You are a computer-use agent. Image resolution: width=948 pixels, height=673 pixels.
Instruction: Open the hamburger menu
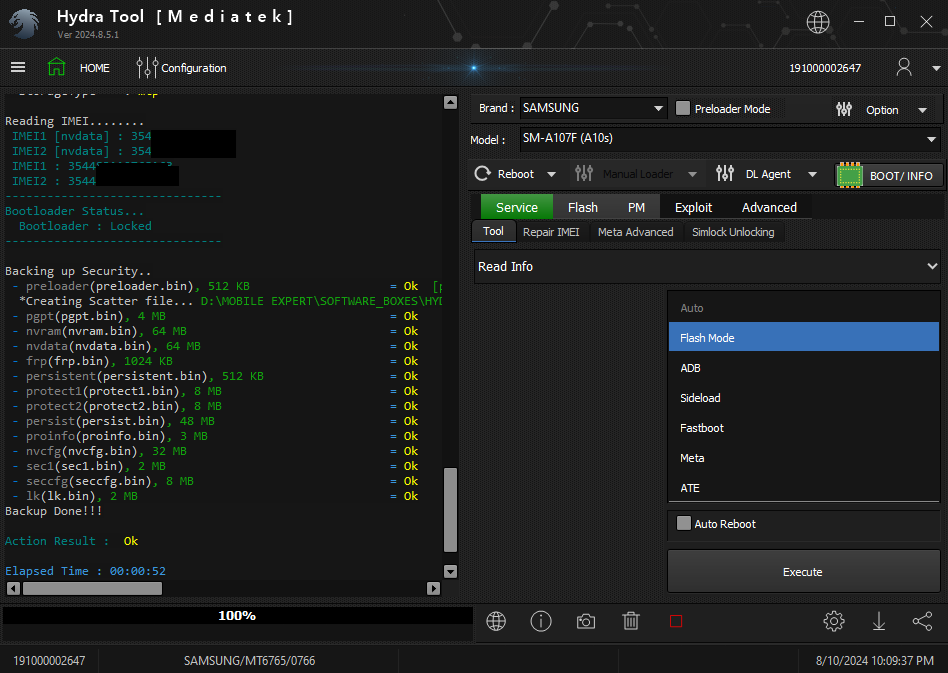point(18,67)
